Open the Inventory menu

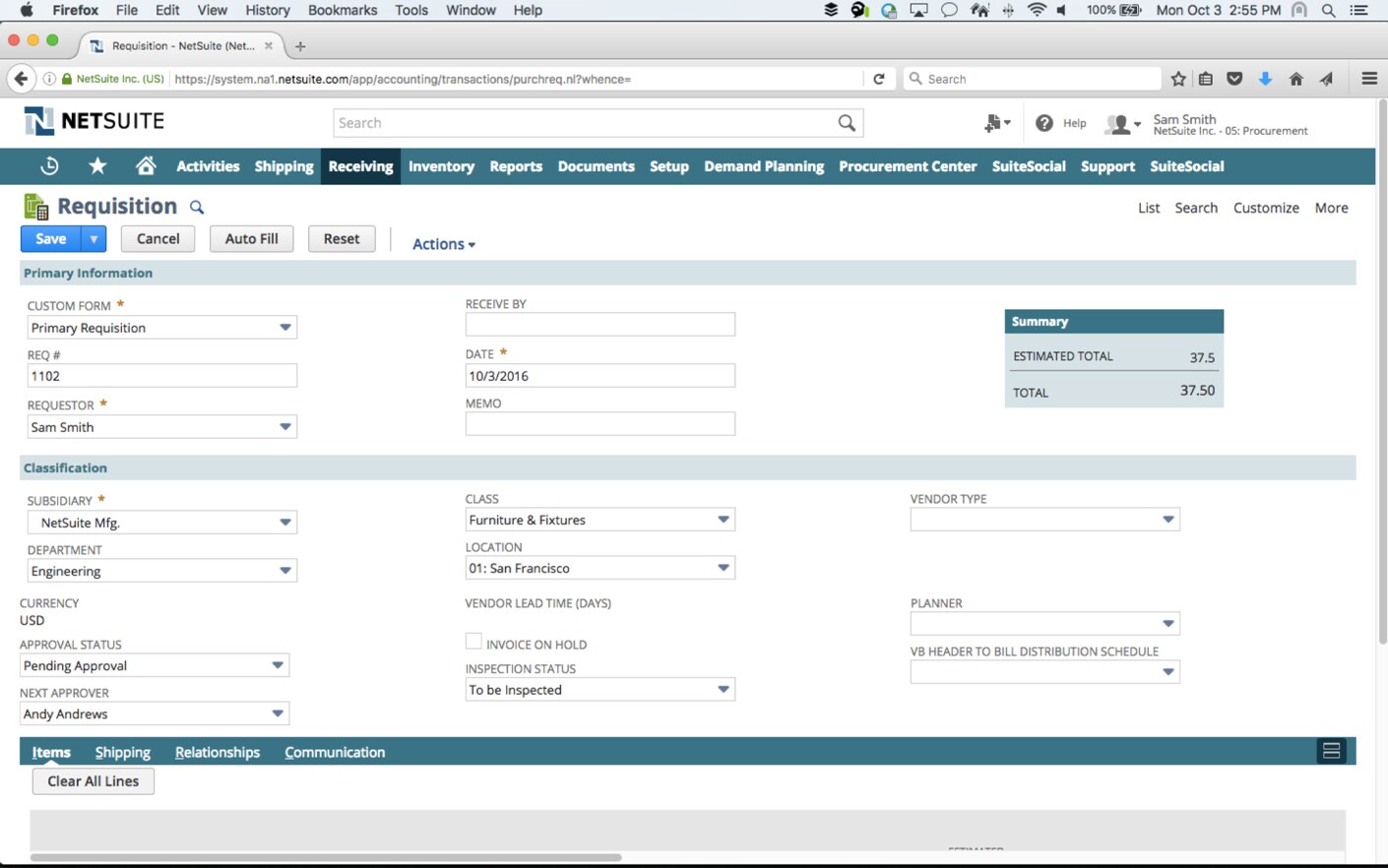click(441, 166)
